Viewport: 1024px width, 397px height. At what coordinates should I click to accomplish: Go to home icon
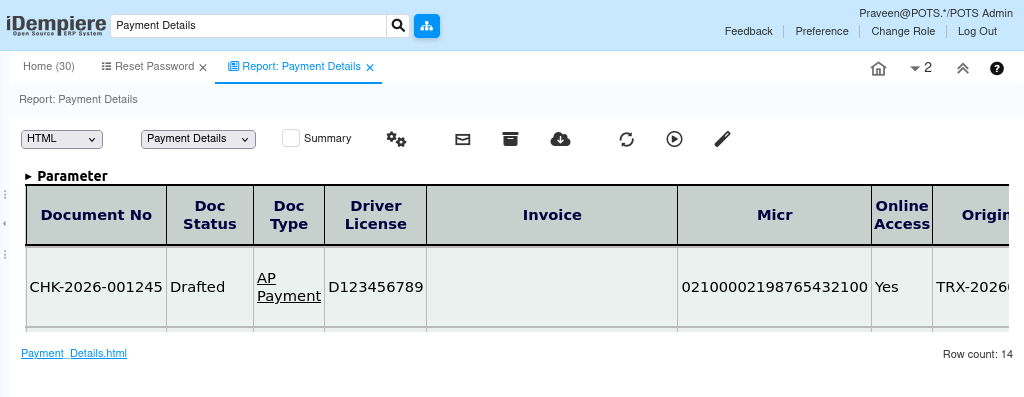click(878, 69)
